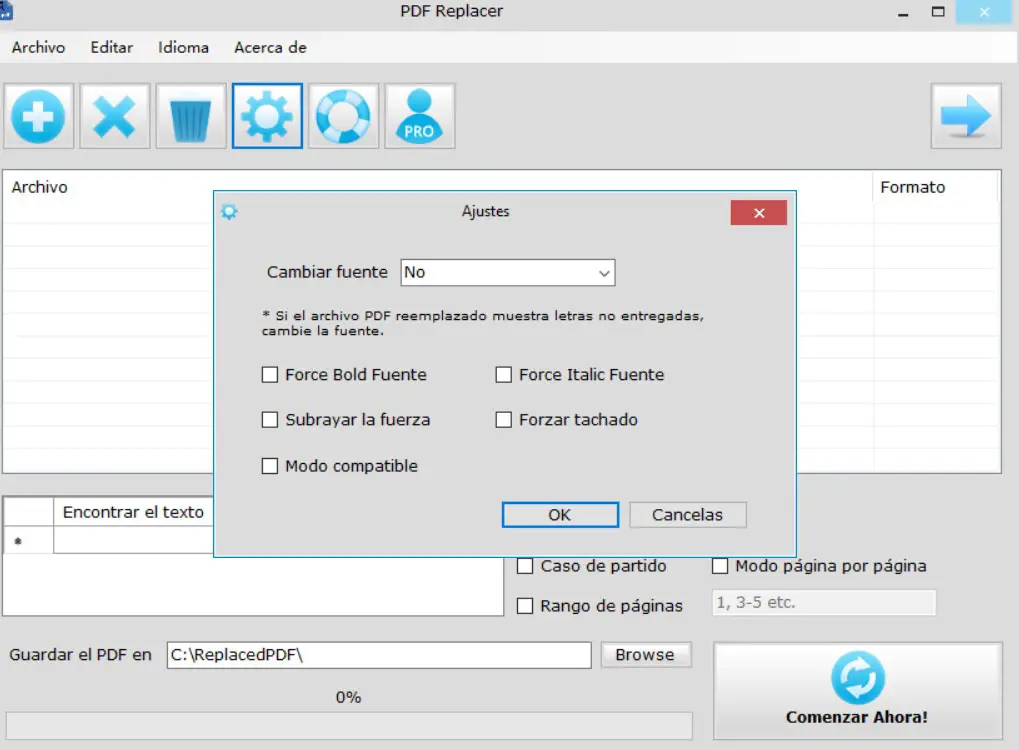The height and width of the screenshot is (750, 1019).
Task: Maximize the PDF Replacer window
Action: pos(938,12)
